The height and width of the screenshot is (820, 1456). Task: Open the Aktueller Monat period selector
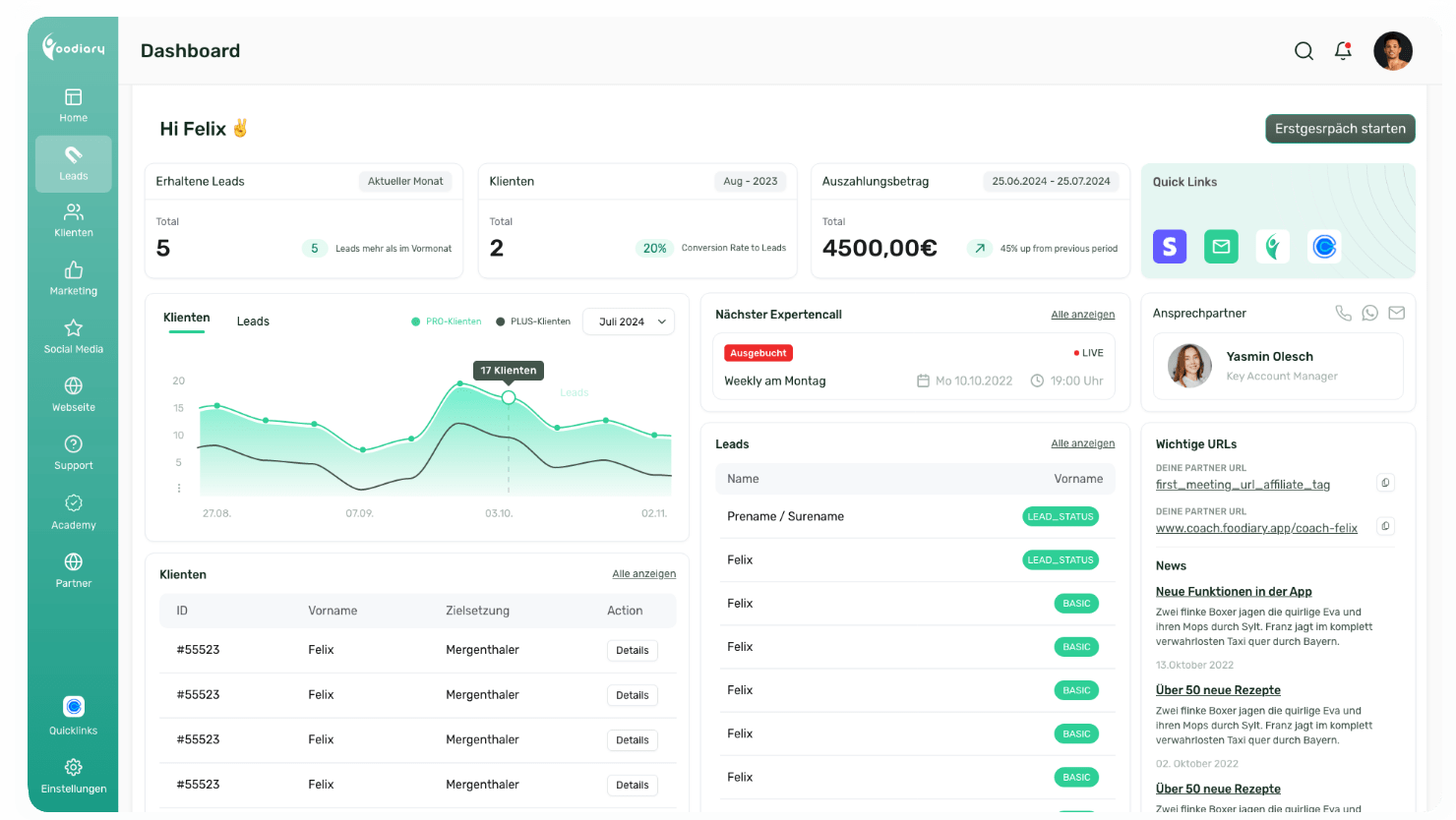pos(405,181)
